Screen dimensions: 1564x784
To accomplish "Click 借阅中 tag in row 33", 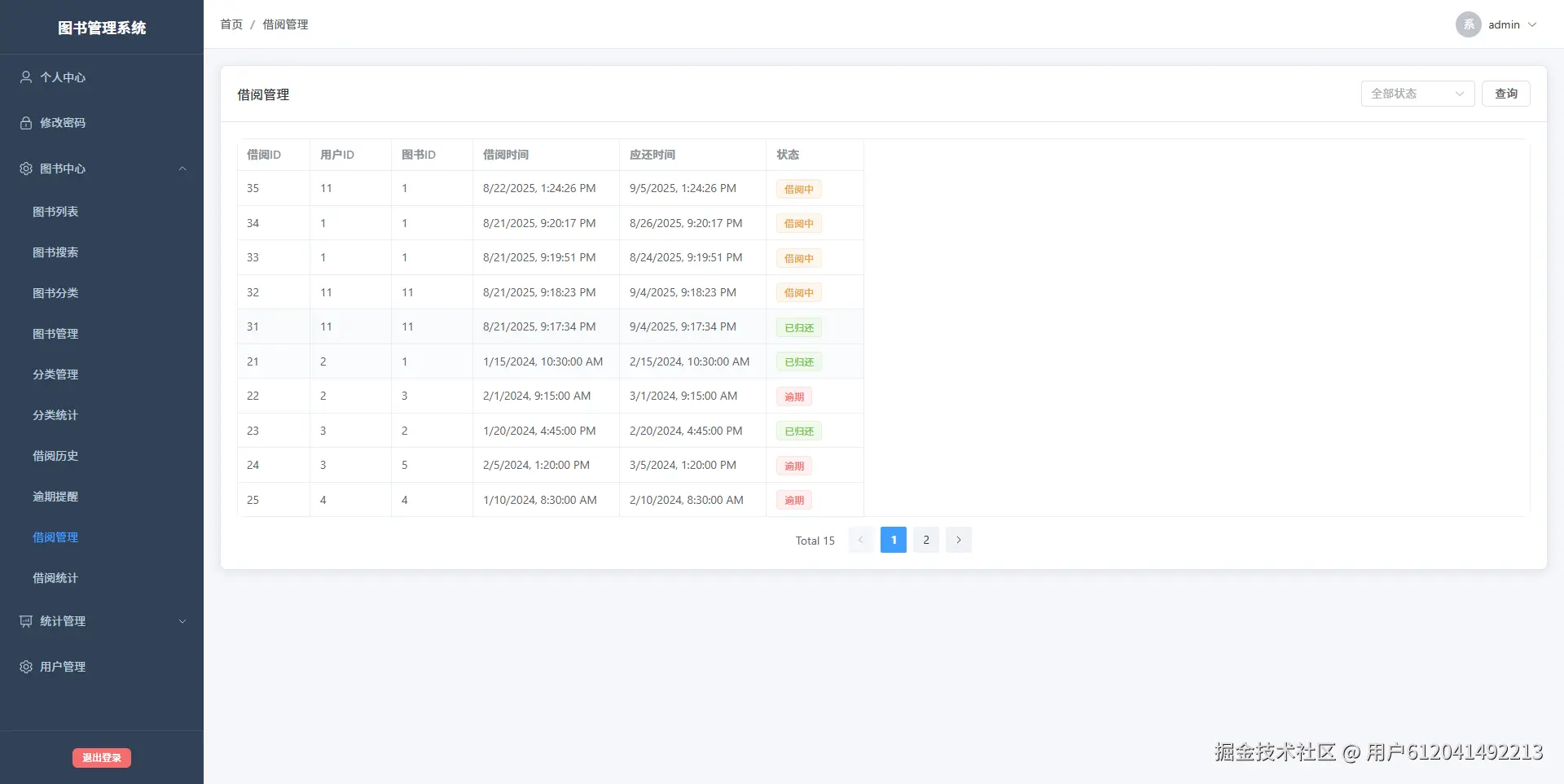I will (799, 258).
